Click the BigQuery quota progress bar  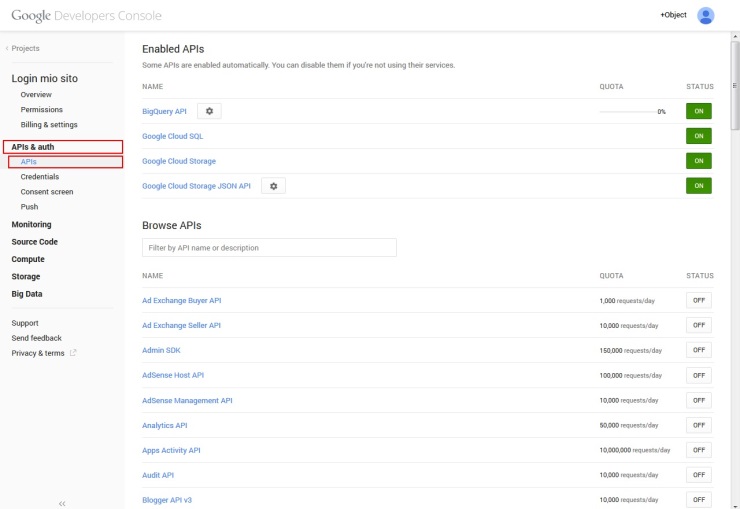point(627,111)
